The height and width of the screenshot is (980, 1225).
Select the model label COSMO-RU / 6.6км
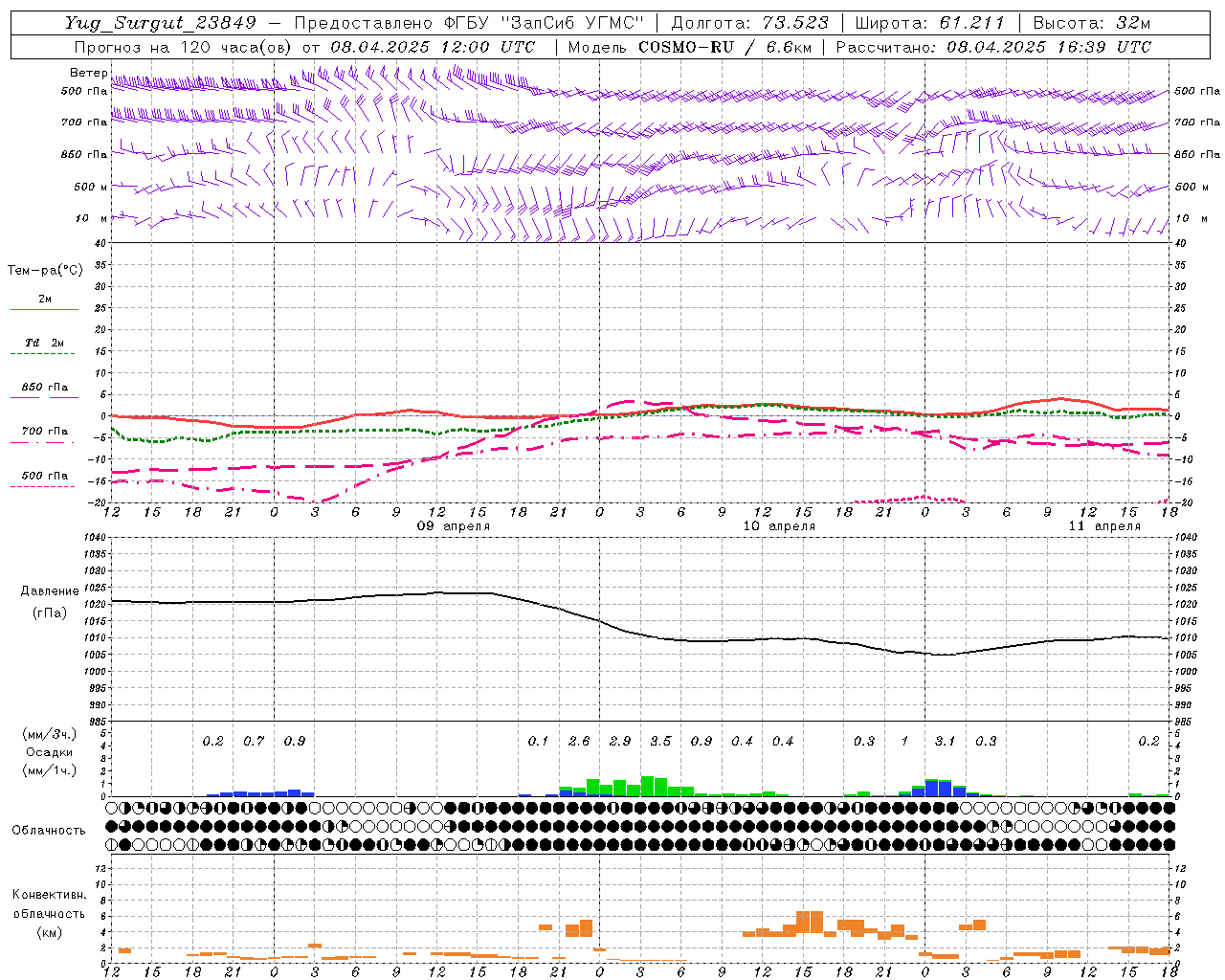coord(724,47)
